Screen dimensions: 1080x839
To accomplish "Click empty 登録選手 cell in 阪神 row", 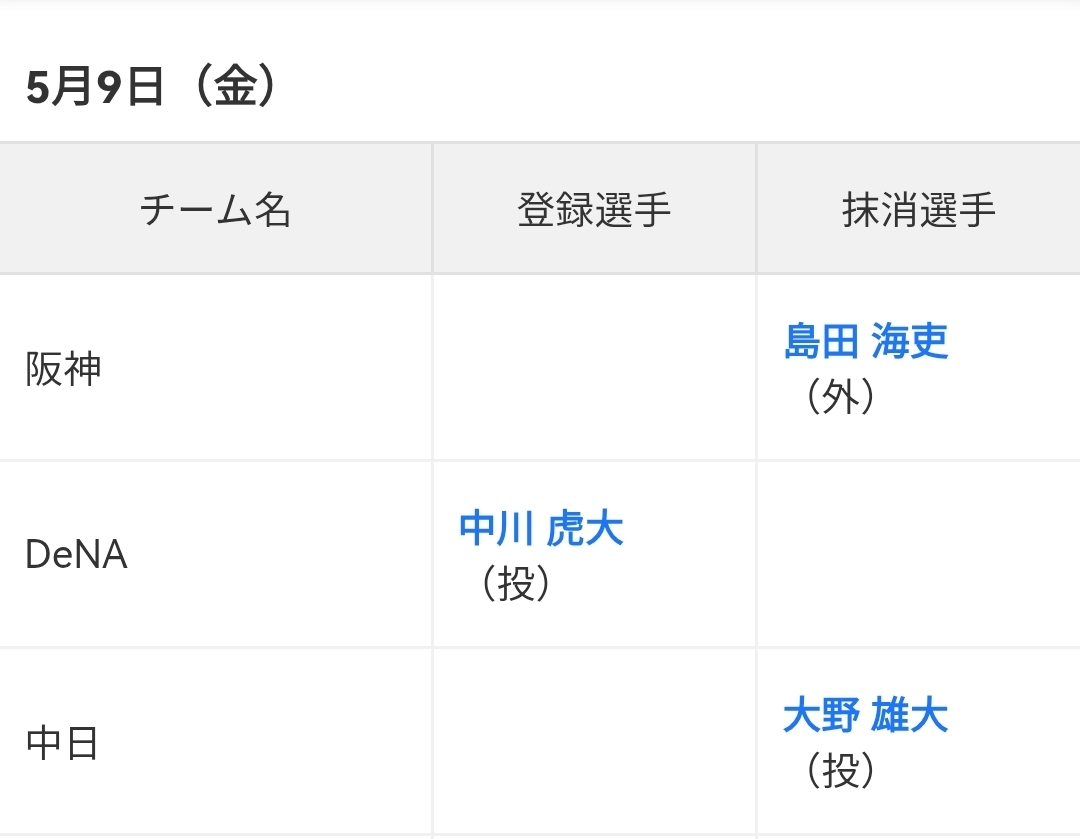I will tap(594, 368).
